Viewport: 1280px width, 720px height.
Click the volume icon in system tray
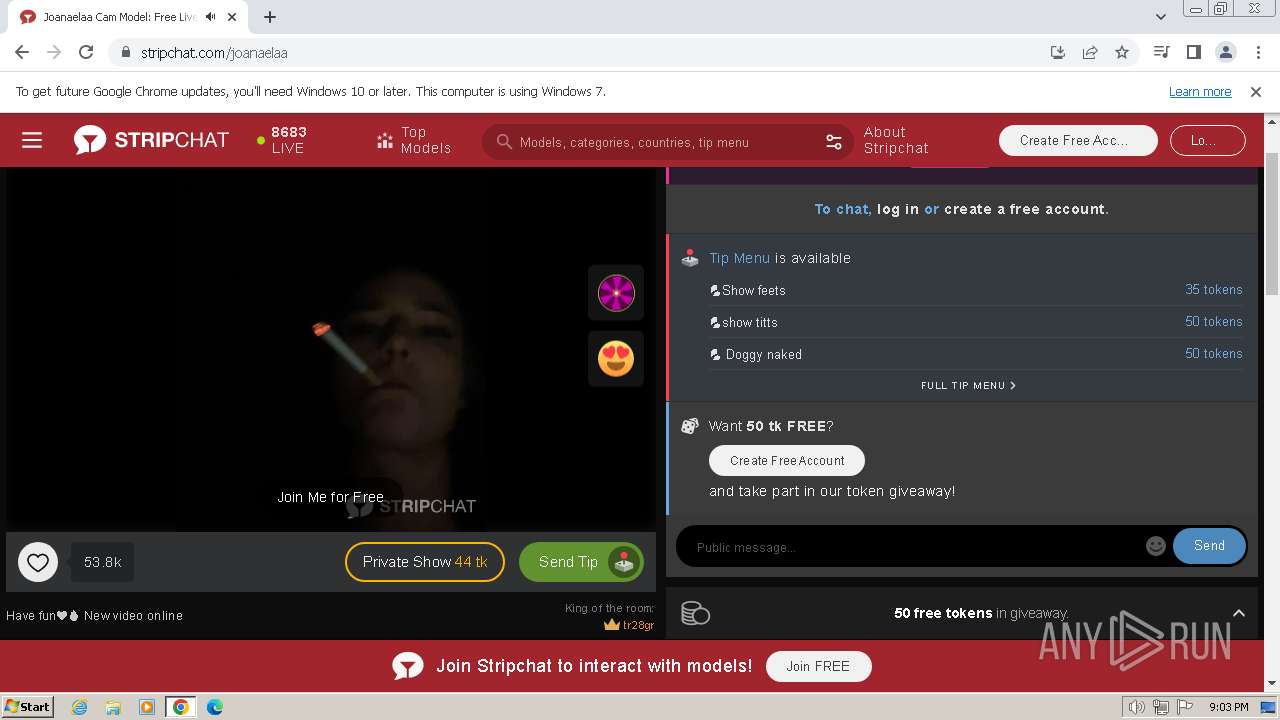tap(1137, 707)
